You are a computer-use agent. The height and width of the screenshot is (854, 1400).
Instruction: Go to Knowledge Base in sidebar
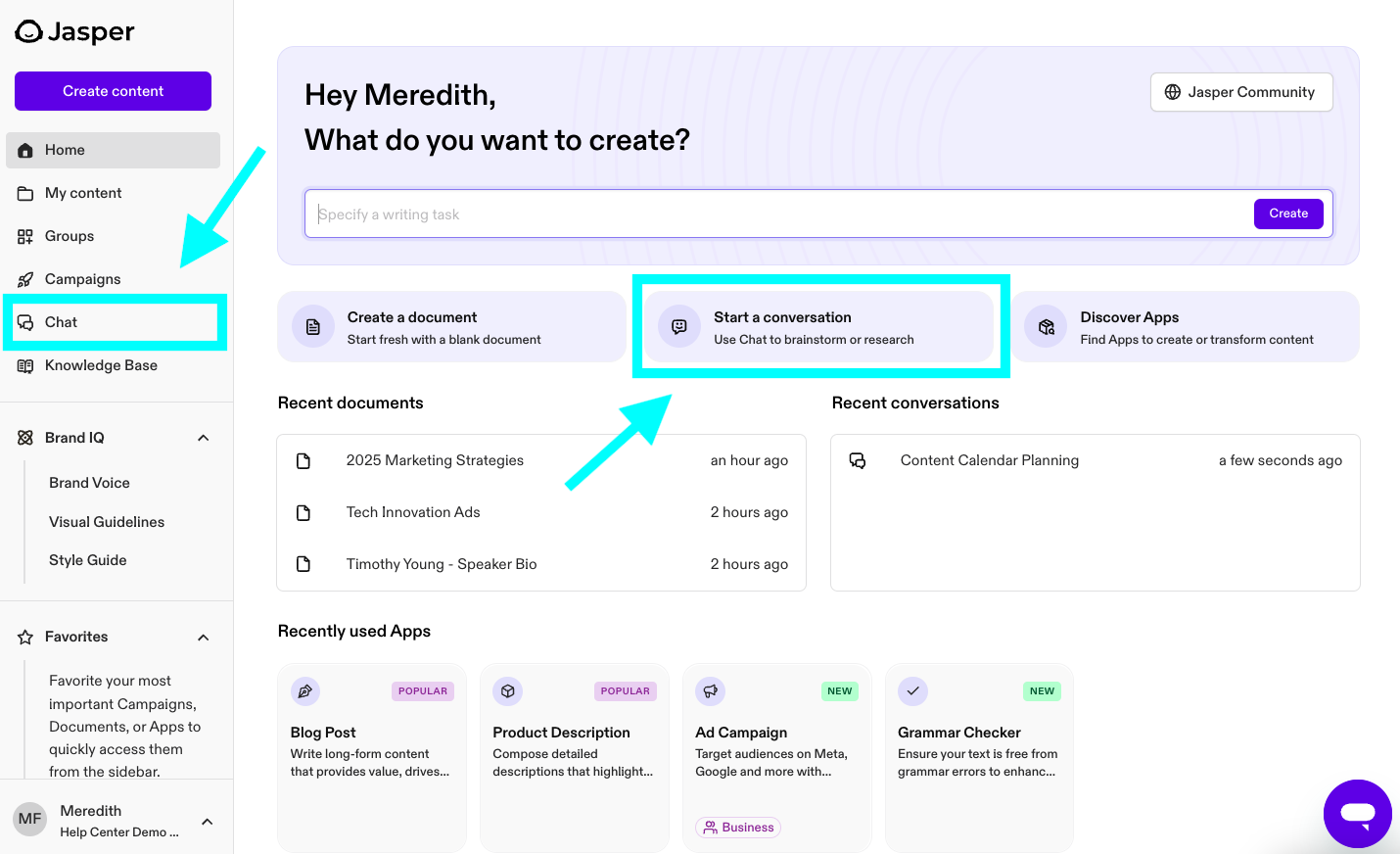pos(101,365)
